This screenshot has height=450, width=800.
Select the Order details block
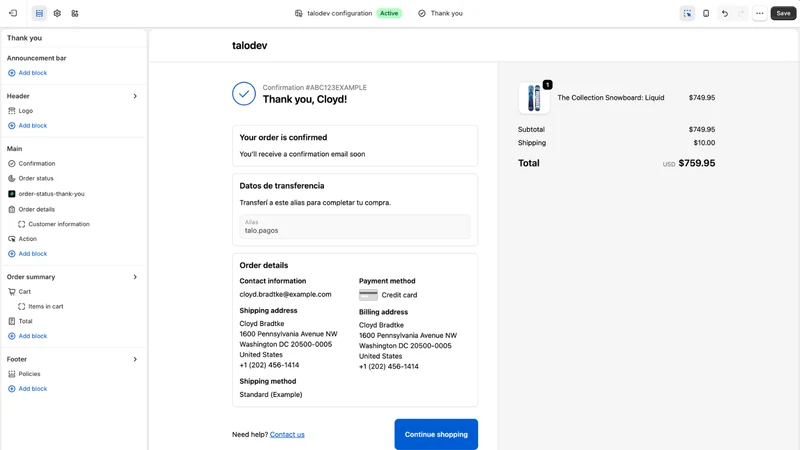point(36,209)
